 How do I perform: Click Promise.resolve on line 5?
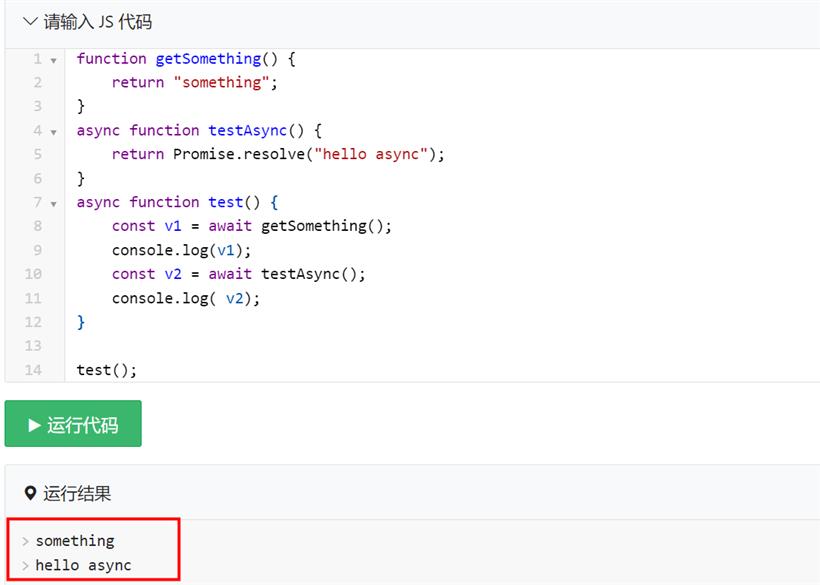point(238,154)
